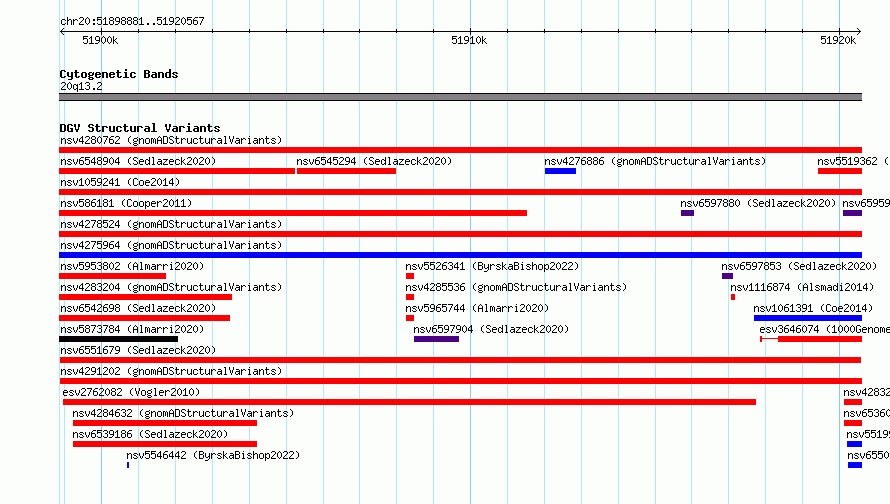Click the 51900k ruler label
This screenshot has width=890, height=504.
click(x=100, y=40)
